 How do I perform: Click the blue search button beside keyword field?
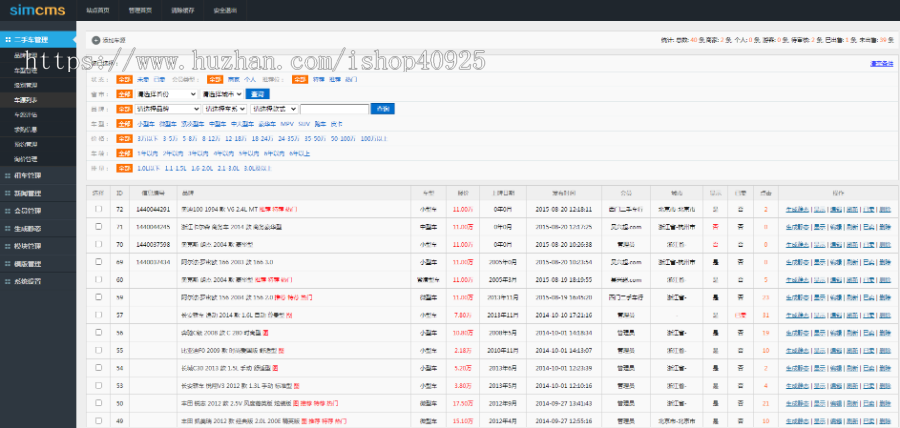click(381, 108)
